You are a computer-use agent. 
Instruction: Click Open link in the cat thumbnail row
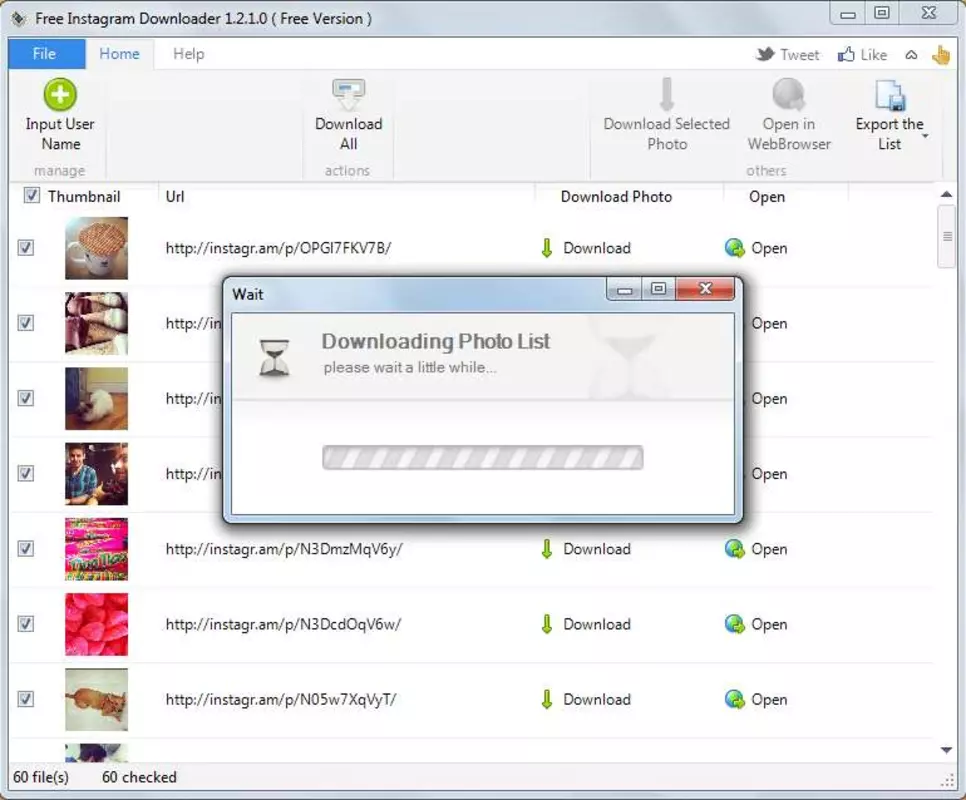tap(769, 398)
